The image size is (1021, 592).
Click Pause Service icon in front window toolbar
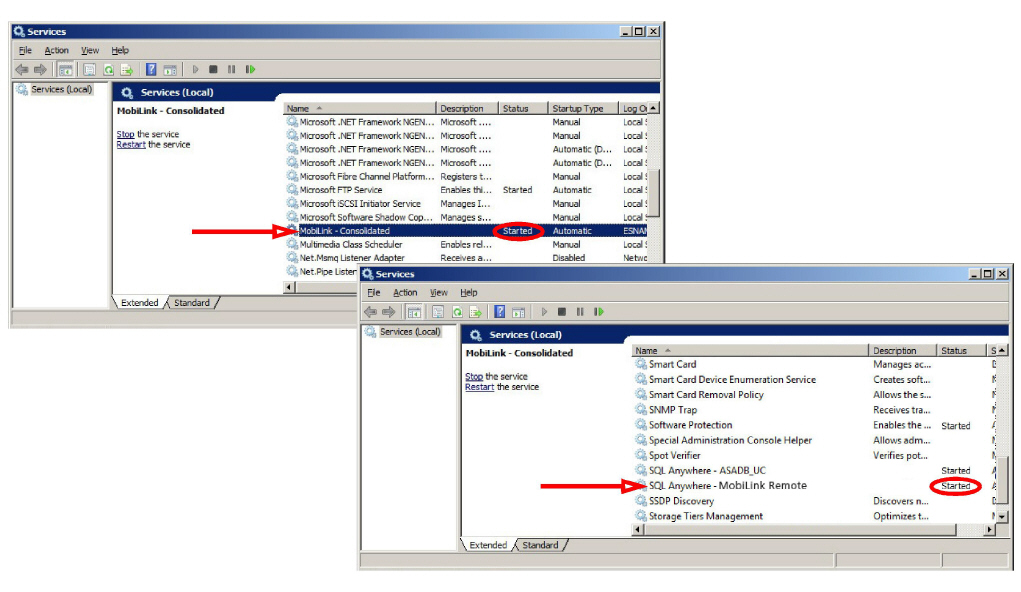(x=580, y=312)
